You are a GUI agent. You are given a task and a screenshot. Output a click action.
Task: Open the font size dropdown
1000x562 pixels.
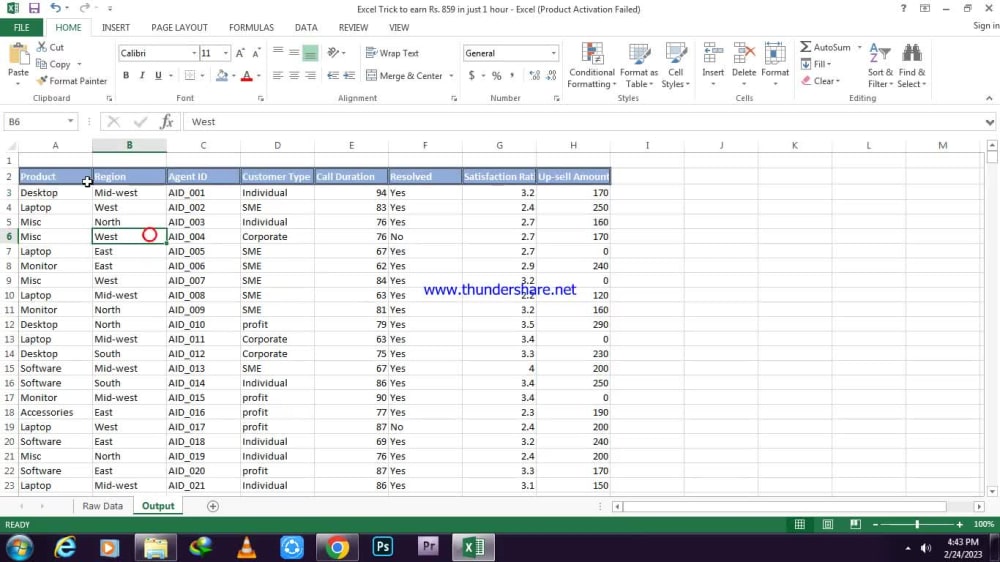pos(225,54)
